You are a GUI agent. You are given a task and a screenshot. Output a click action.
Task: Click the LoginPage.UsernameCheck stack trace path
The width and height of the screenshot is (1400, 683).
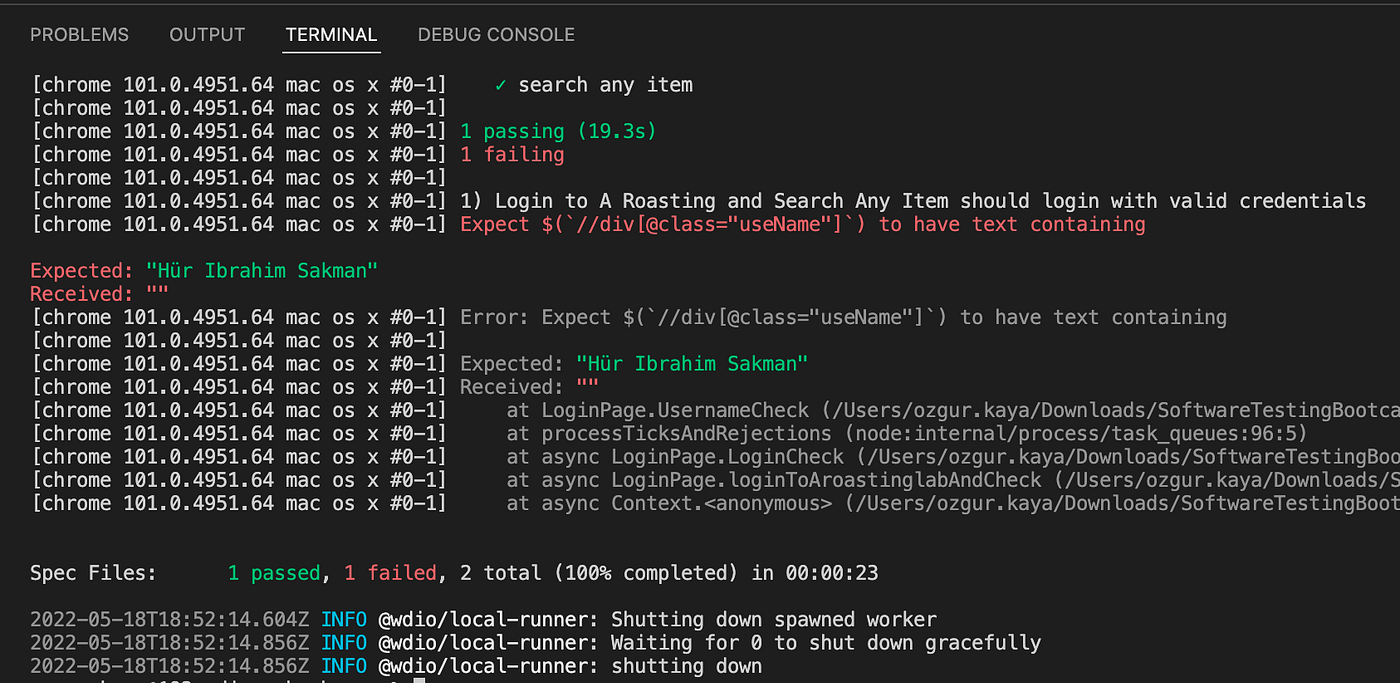[953, 410]
